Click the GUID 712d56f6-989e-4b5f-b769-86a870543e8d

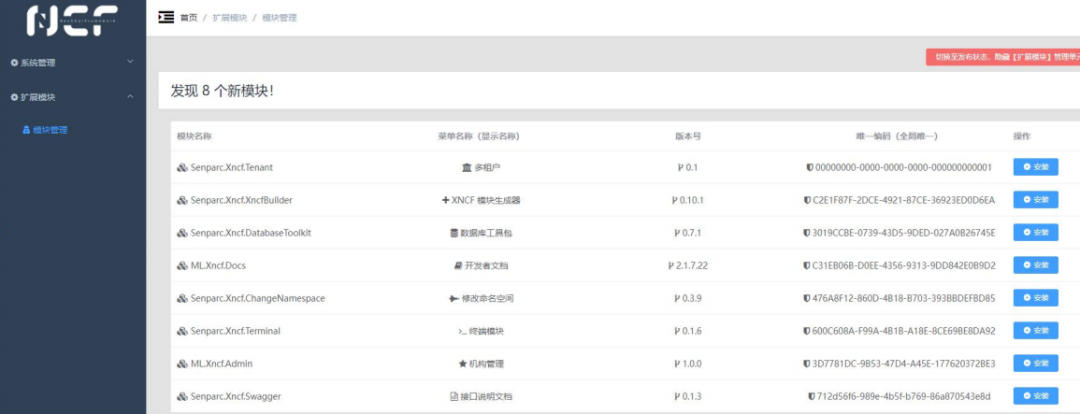(x=904, y=397)
